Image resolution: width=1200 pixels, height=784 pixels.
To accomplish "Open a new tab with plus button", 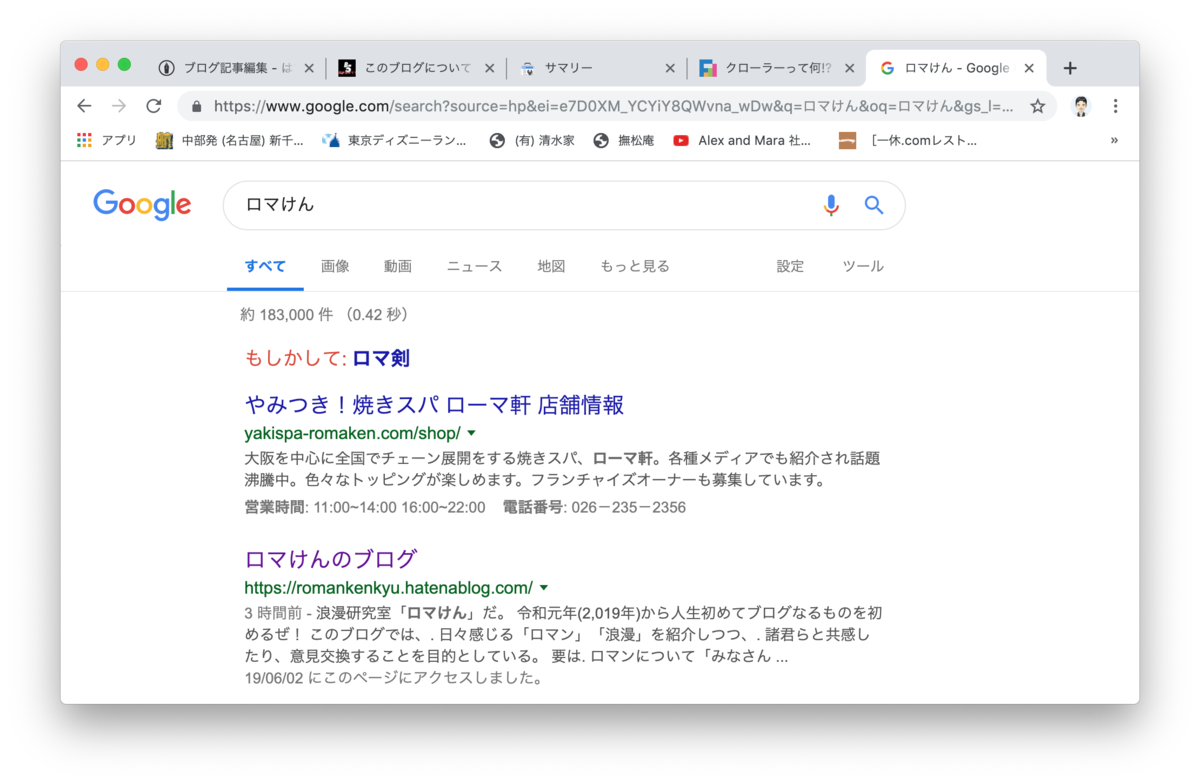I will pos(1070,68).
